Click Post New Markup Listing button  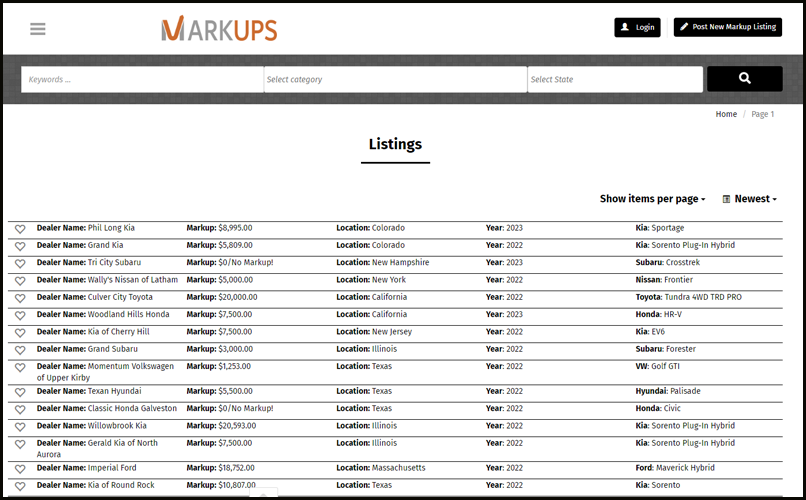click(x=727, y=27)
